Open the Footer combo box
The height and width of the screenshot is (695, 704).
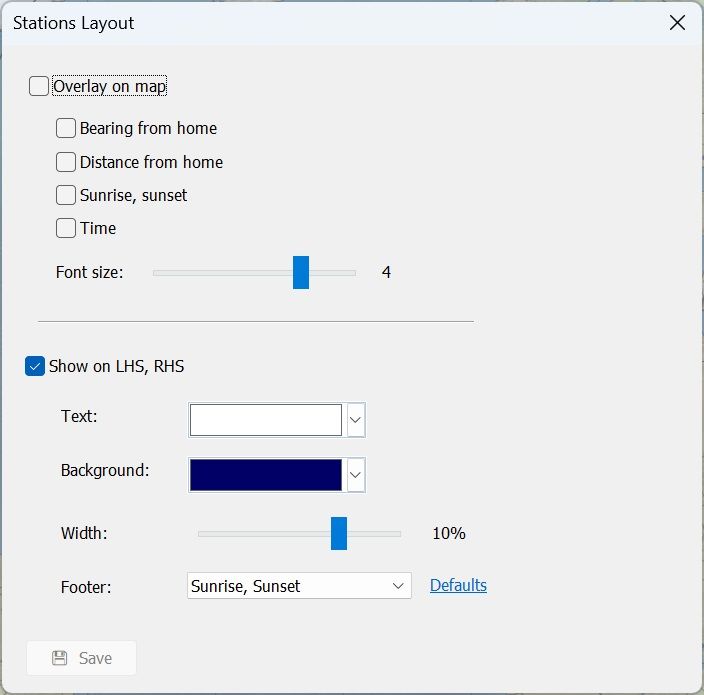coord(299,586)
